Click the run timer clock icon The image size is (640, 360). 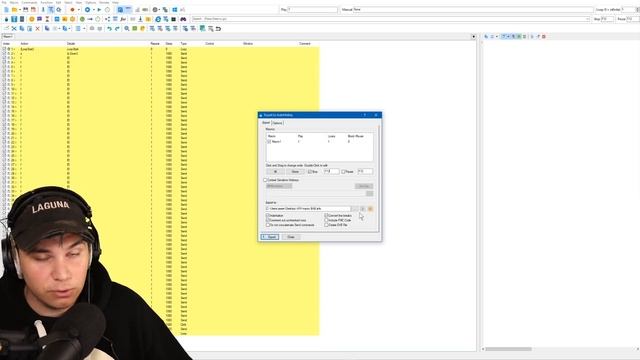point(107,9)
